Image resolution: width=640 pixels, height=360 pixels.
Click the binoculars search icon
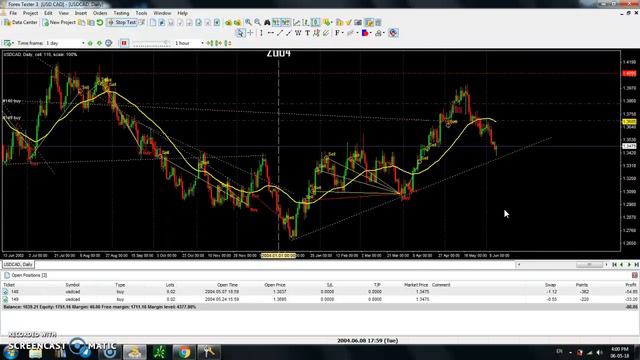pos(267,22)
